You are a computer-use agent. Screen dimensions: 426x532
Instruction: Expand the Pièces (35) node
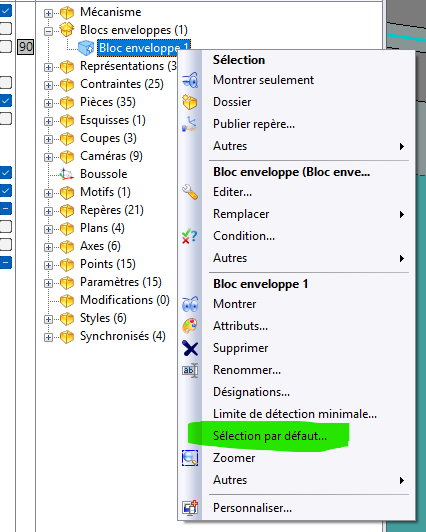tap(48, 103)
